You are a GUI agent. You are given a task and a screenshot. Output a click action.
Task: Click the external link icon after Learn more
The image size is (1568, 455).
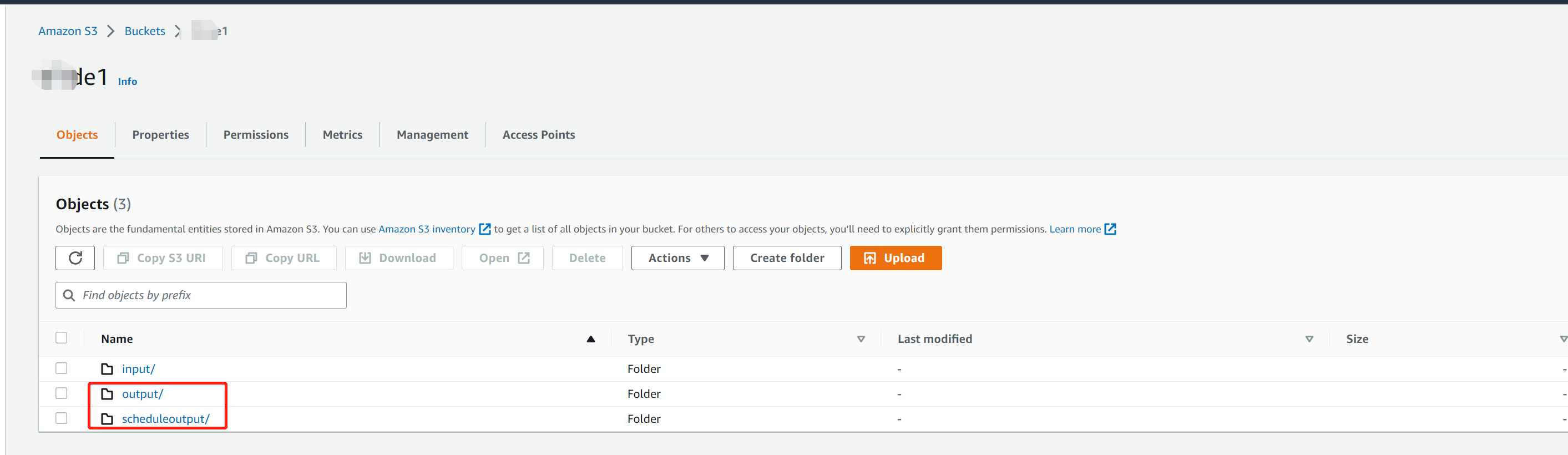pos(1110,229)
